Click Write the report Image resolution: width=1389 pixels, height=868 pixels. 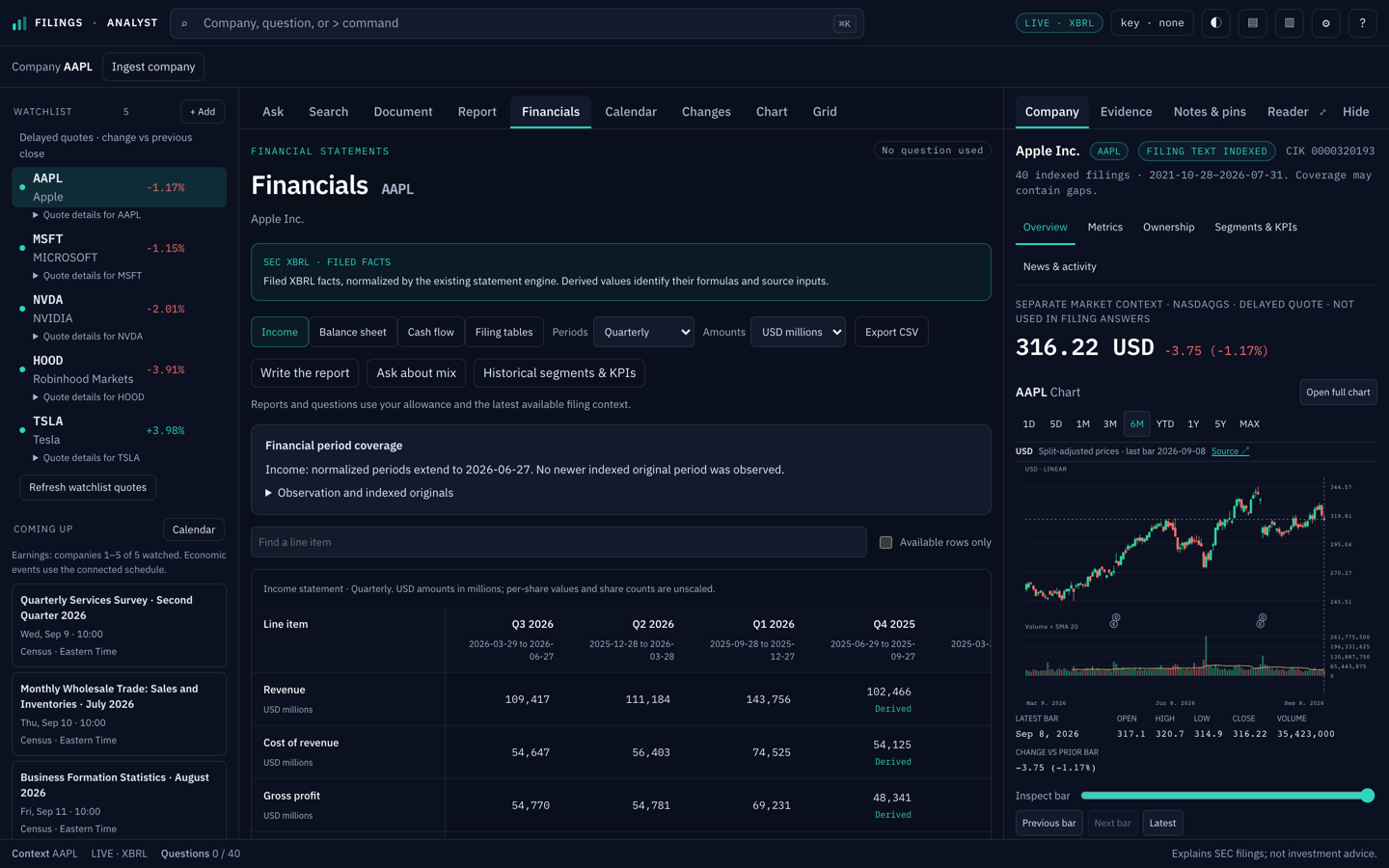tap(305, 373)
